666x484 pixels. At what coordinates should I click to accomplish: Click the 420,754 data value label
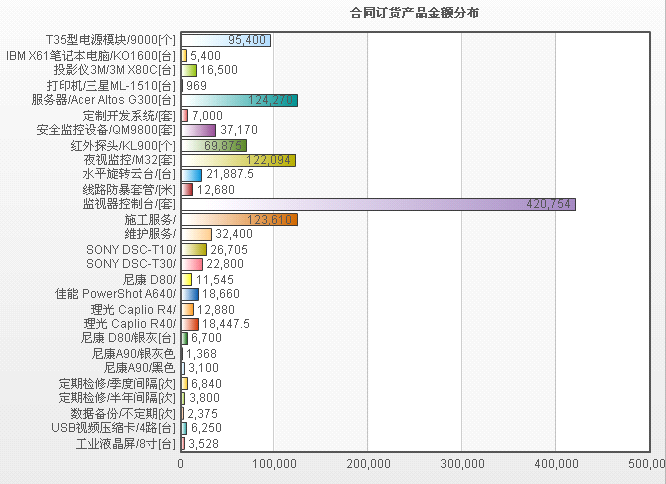(547, 204)
